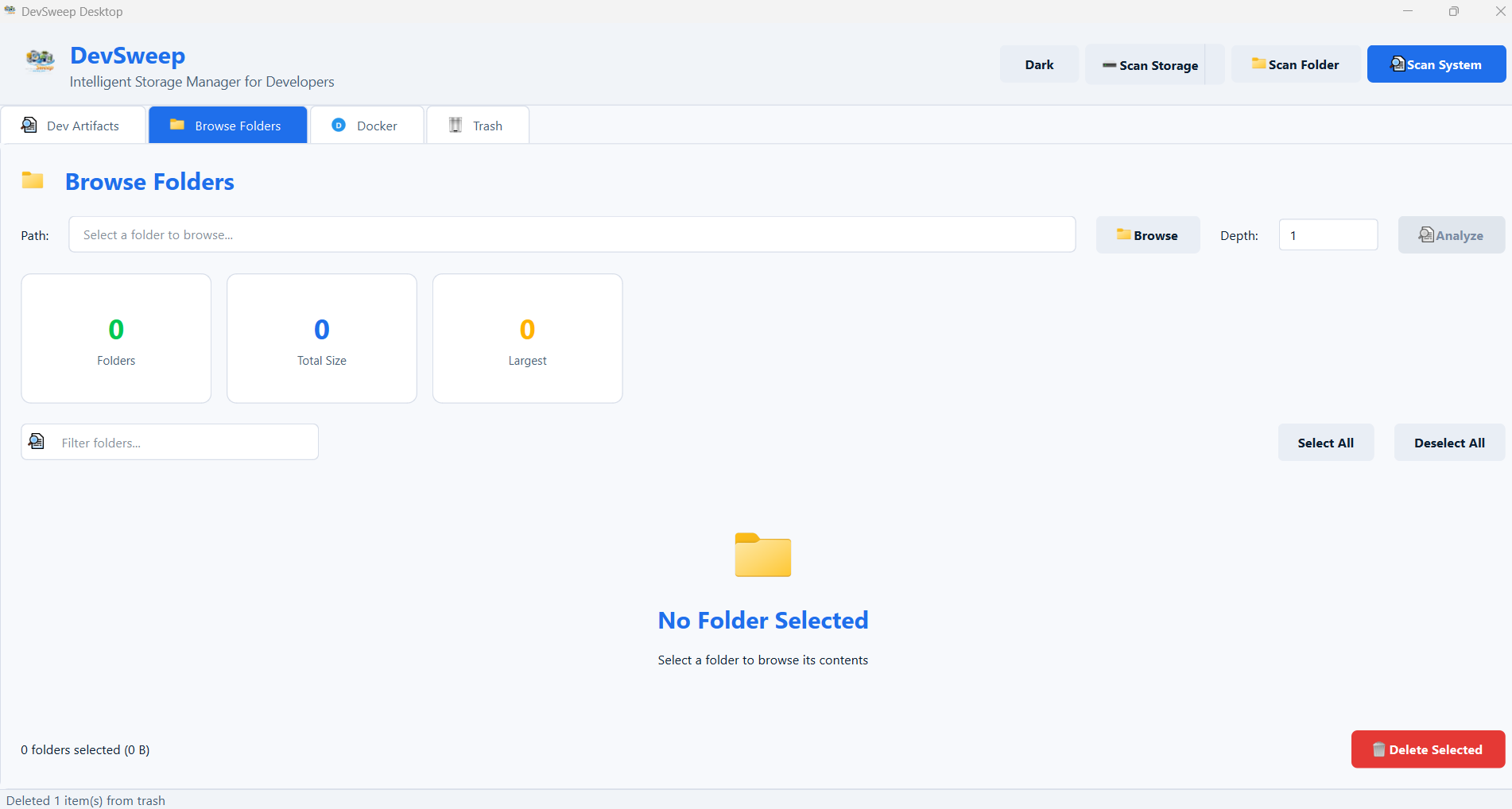
Task: Click the large yellow No Folder Selected icon
Action: click(x=762, y=555)
